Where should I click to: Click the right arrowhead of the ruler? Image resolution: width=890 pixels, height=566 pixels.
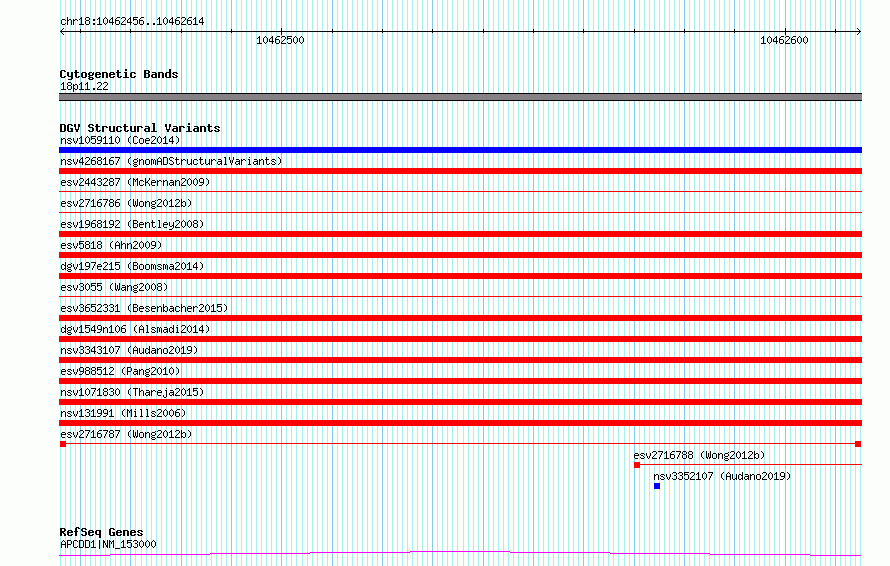(859, 31)
